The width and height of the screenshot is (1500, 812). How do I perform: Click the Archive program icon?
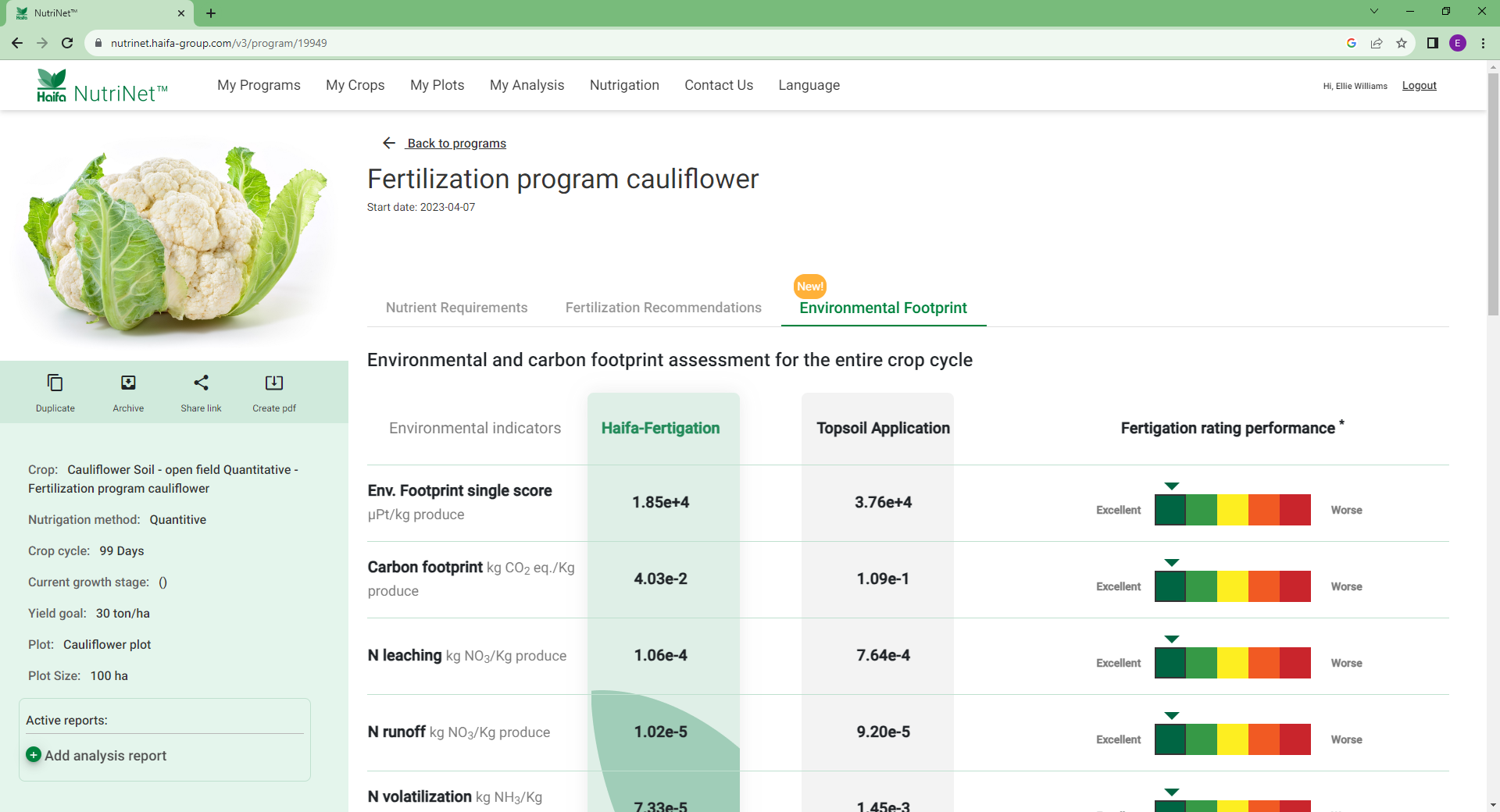[128, 383]
